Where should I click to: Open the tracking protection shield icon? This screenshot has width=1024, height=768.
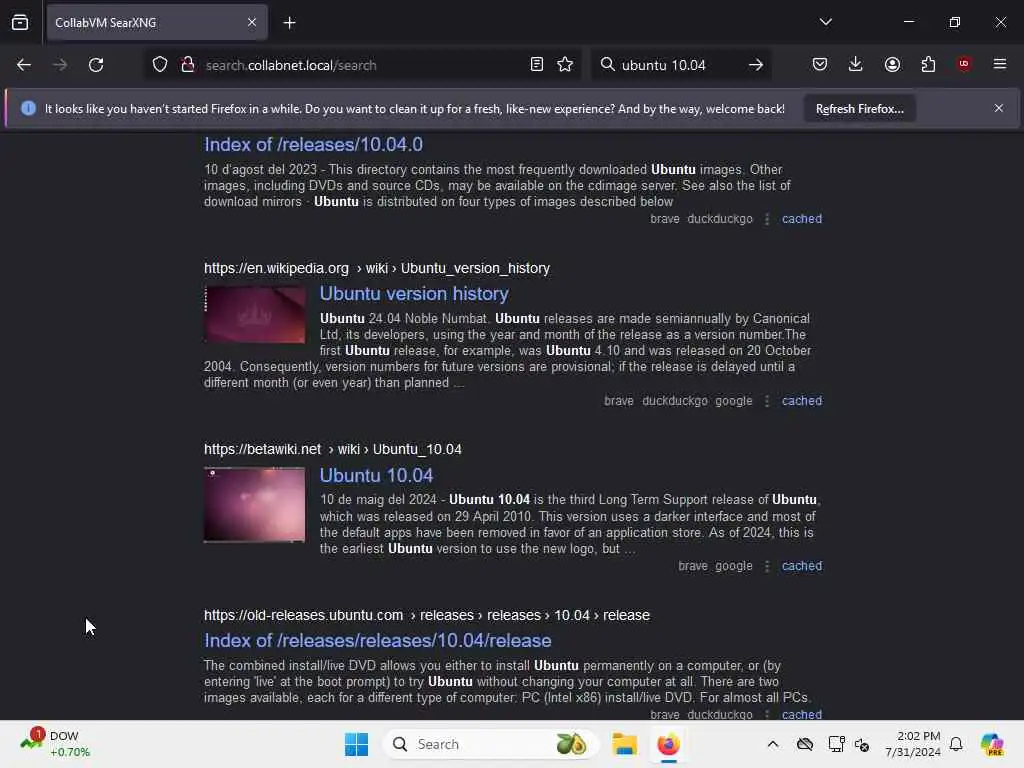[x=160, y=65]
